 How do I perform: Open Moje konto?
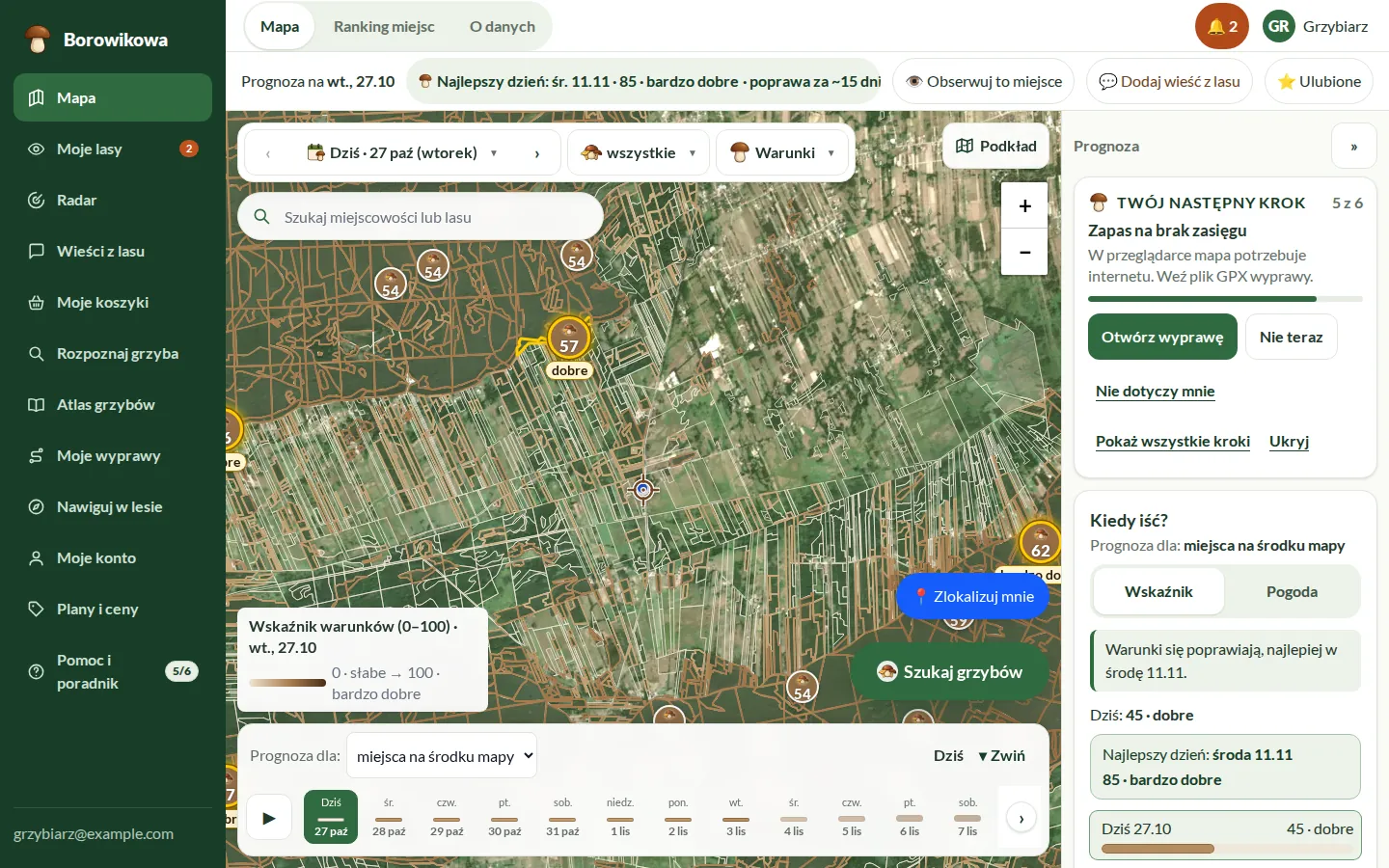pyautogui.click(x=113, y=557)
